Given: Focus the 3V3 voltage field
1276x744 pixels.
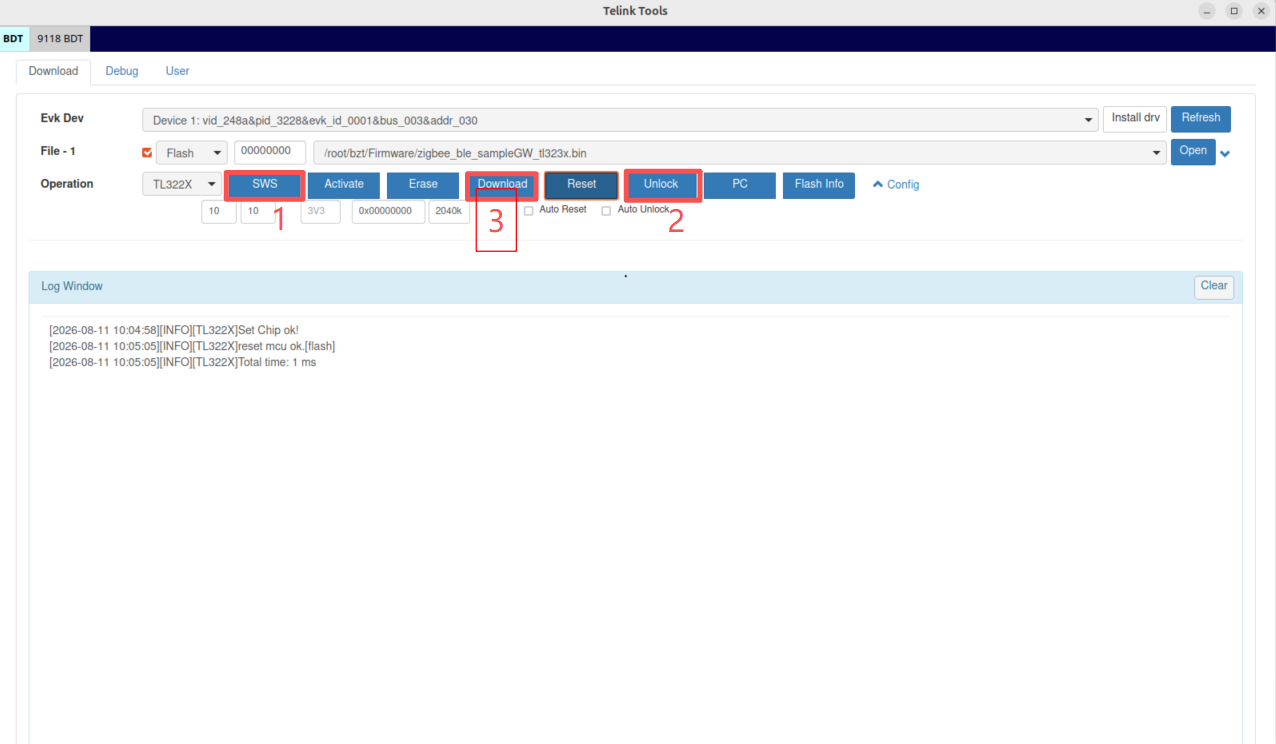Looking at the screenshot, I should pyautogui.click(x=320, y=212).
